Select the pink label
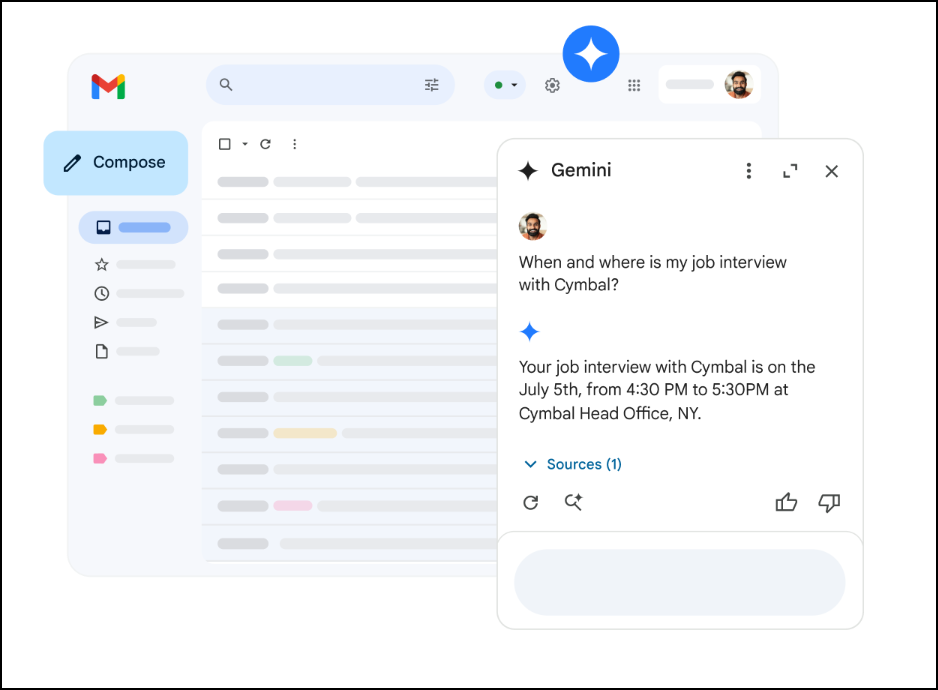 pyautogui.click(x=100, y=458)
